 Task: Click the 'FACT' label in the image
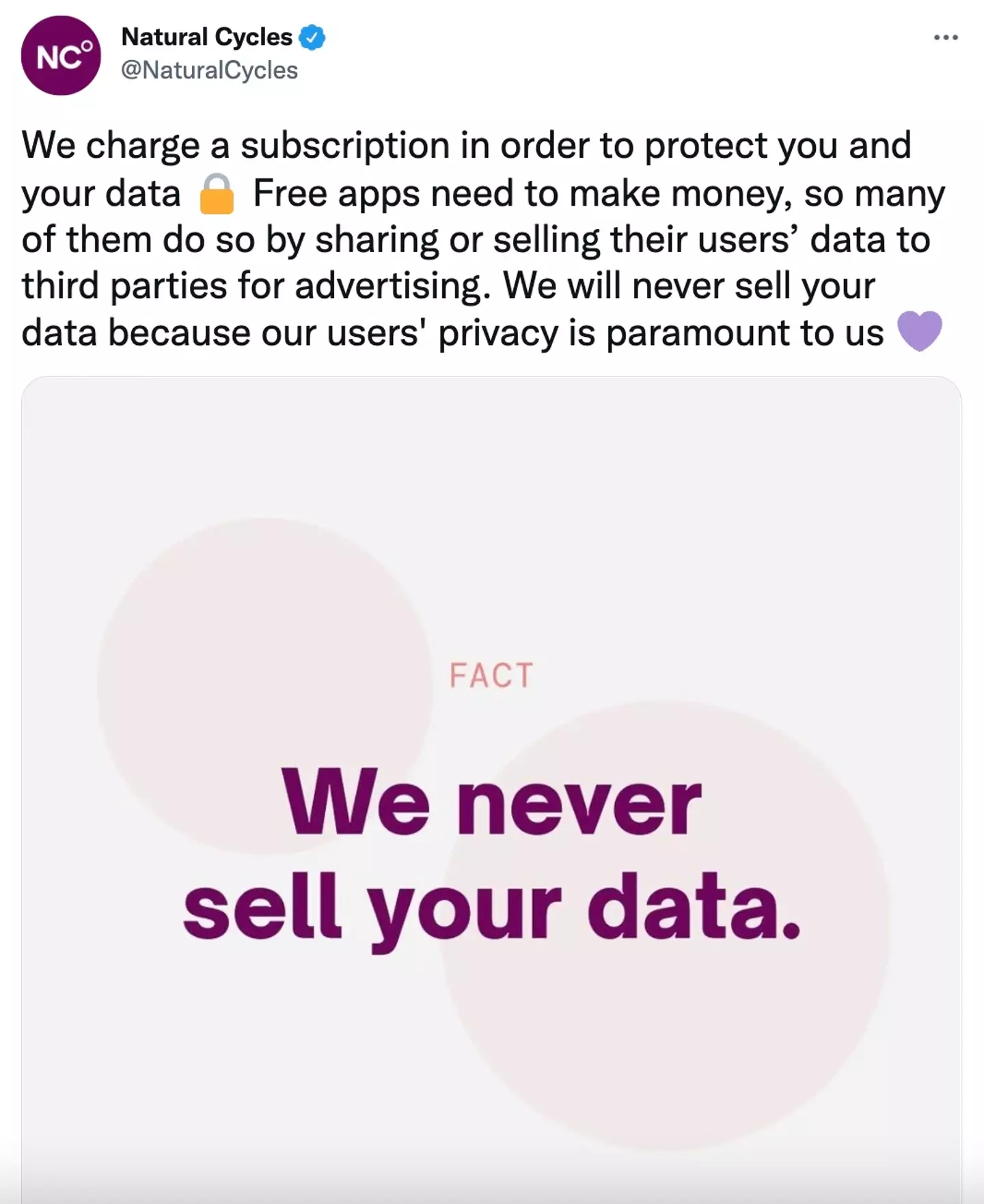(491, 676)
